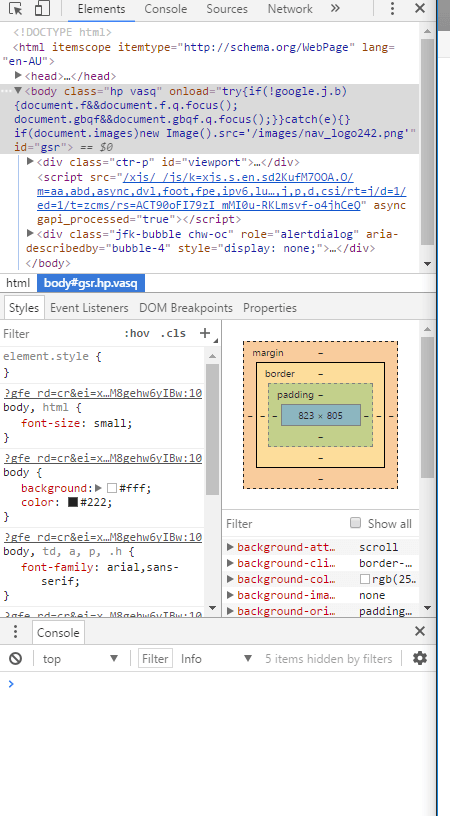
Task: Click the border box label
Action: (280, 374)
